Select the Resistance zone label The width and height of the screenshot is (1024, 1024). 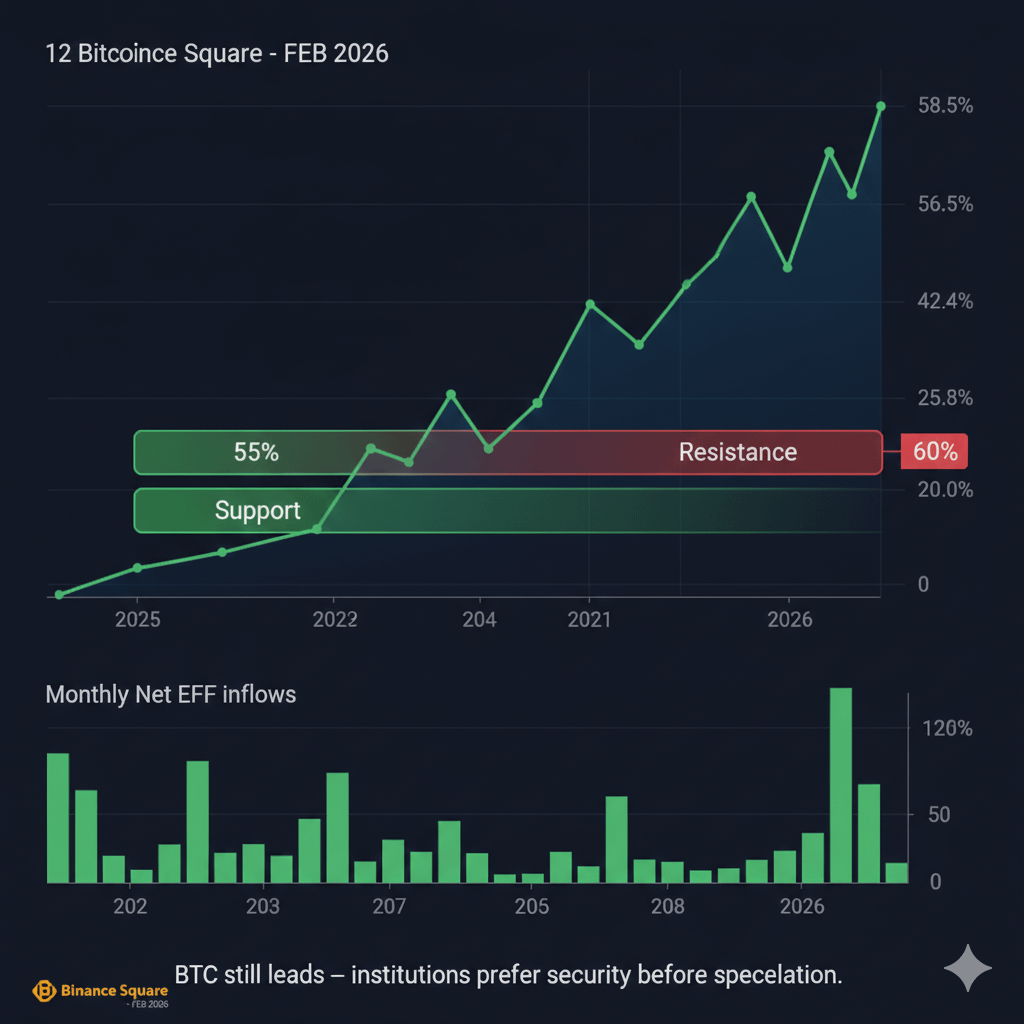[x=737, y=452]
